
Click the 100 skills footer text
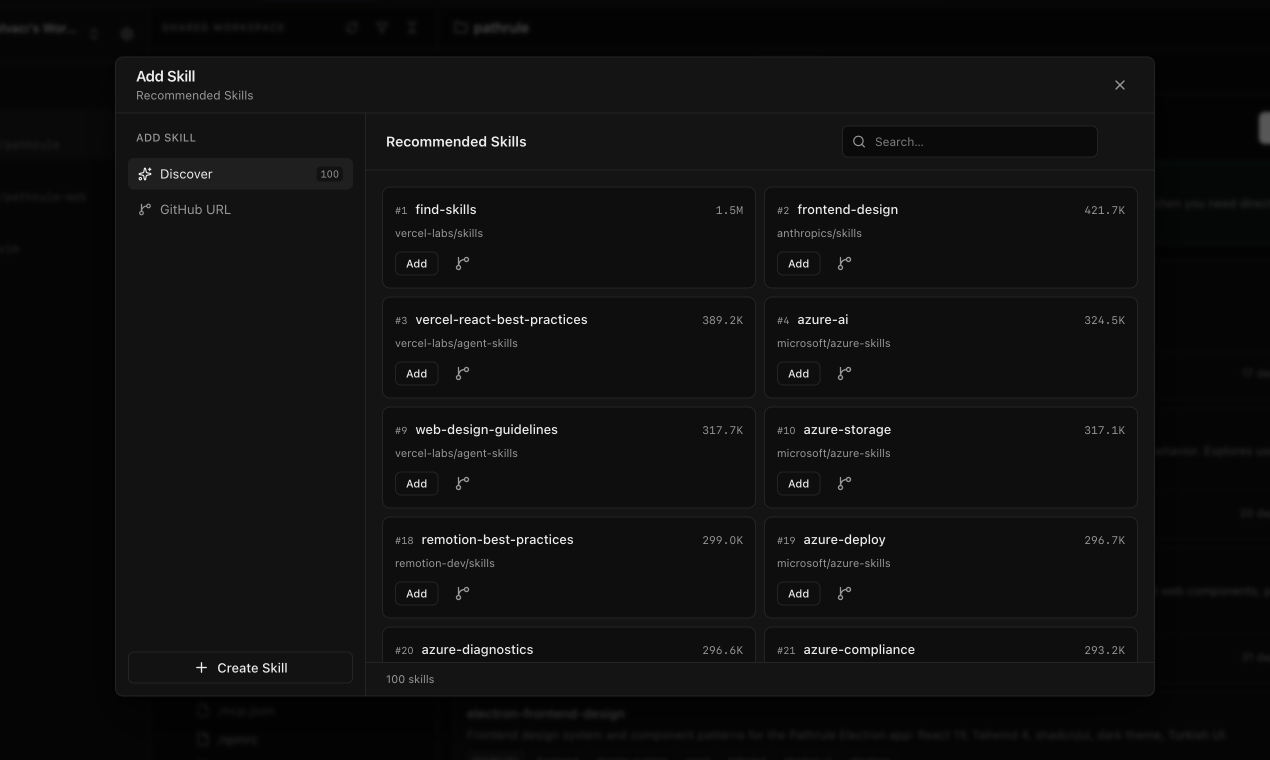[x=410, y=680]
